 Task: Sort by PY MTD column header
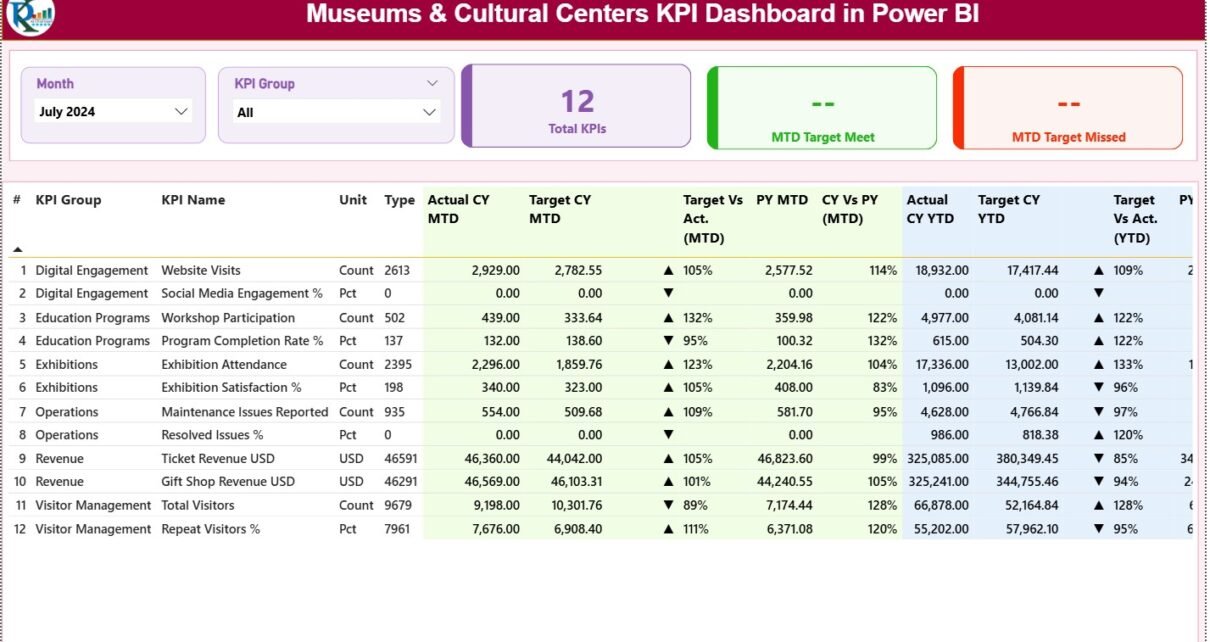[781, 200]
